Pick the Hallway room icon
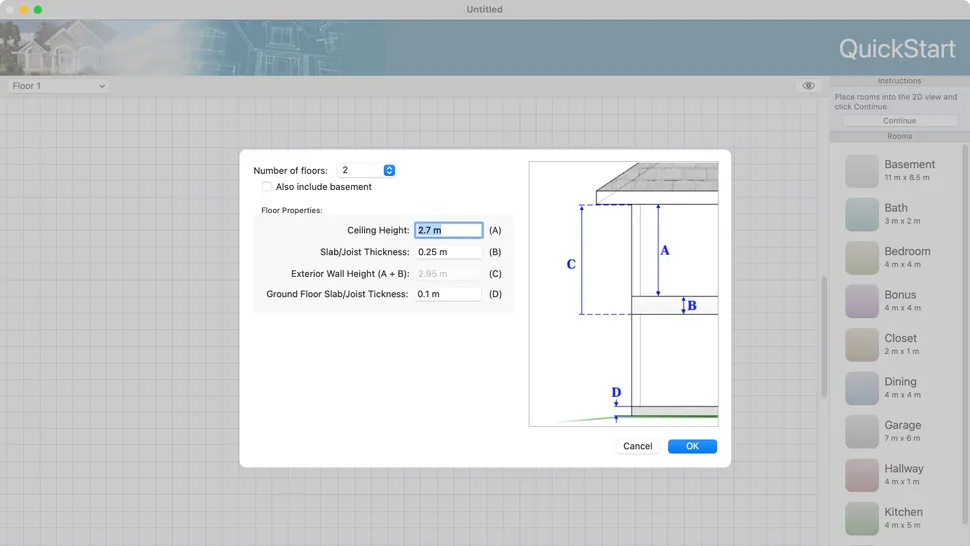 click(861, 475)
